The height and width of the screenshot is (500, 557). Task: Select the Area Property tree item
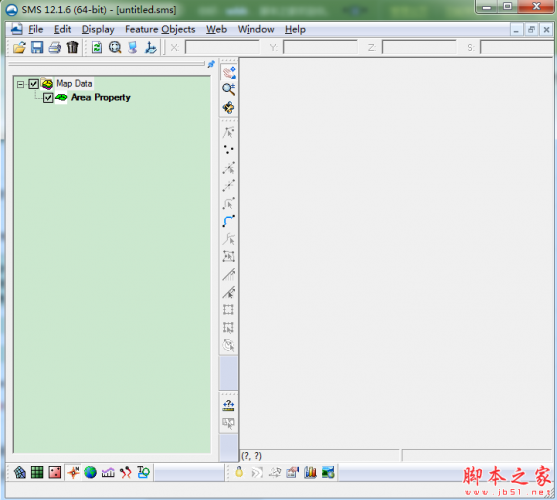tap(101, 97)
